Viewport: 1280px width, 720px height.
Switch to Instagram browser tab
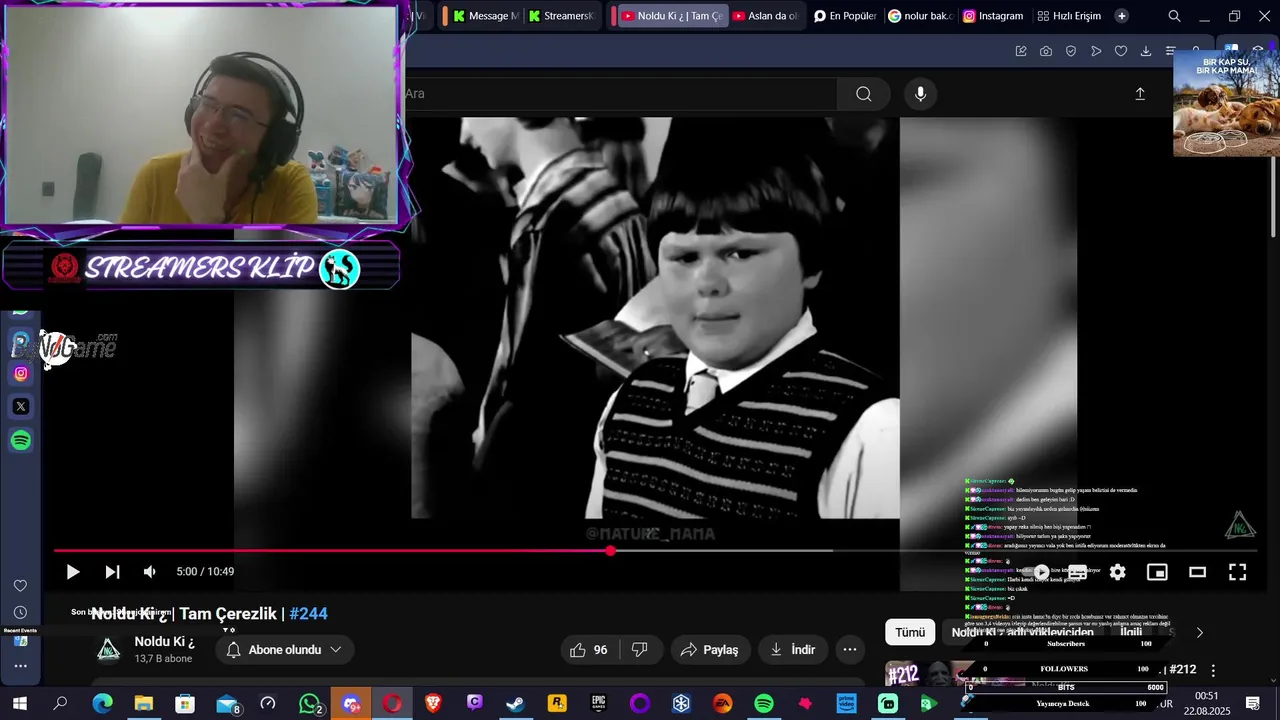click(x=993, y=16)
